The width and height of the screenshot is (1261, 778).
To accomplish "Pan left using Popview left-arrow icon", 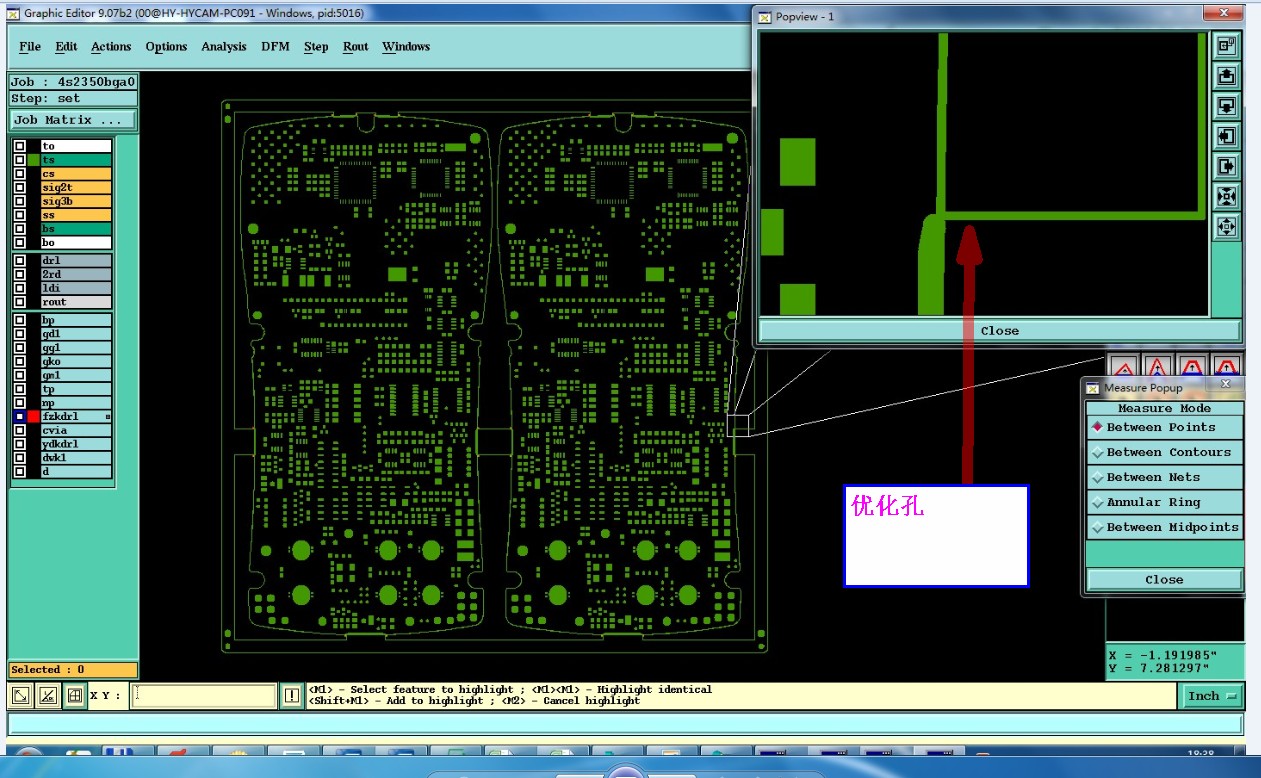I will [1226, 136].
